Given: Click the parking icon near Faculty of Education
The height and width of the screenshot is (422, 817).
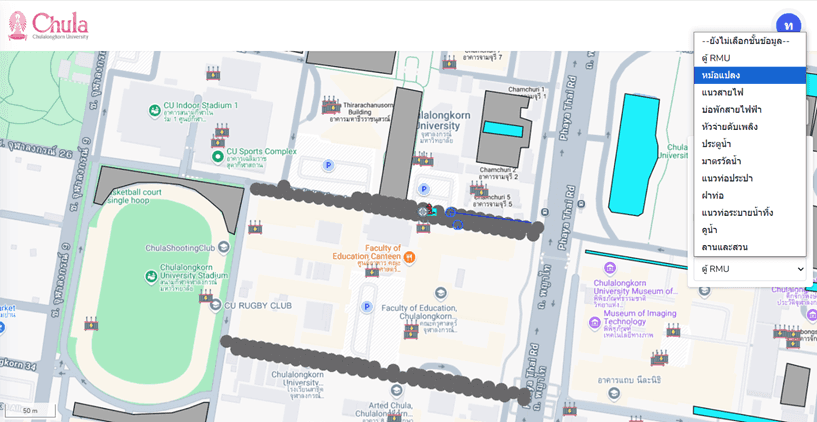Looking at the screenshot, I should (x=367, y=307).
